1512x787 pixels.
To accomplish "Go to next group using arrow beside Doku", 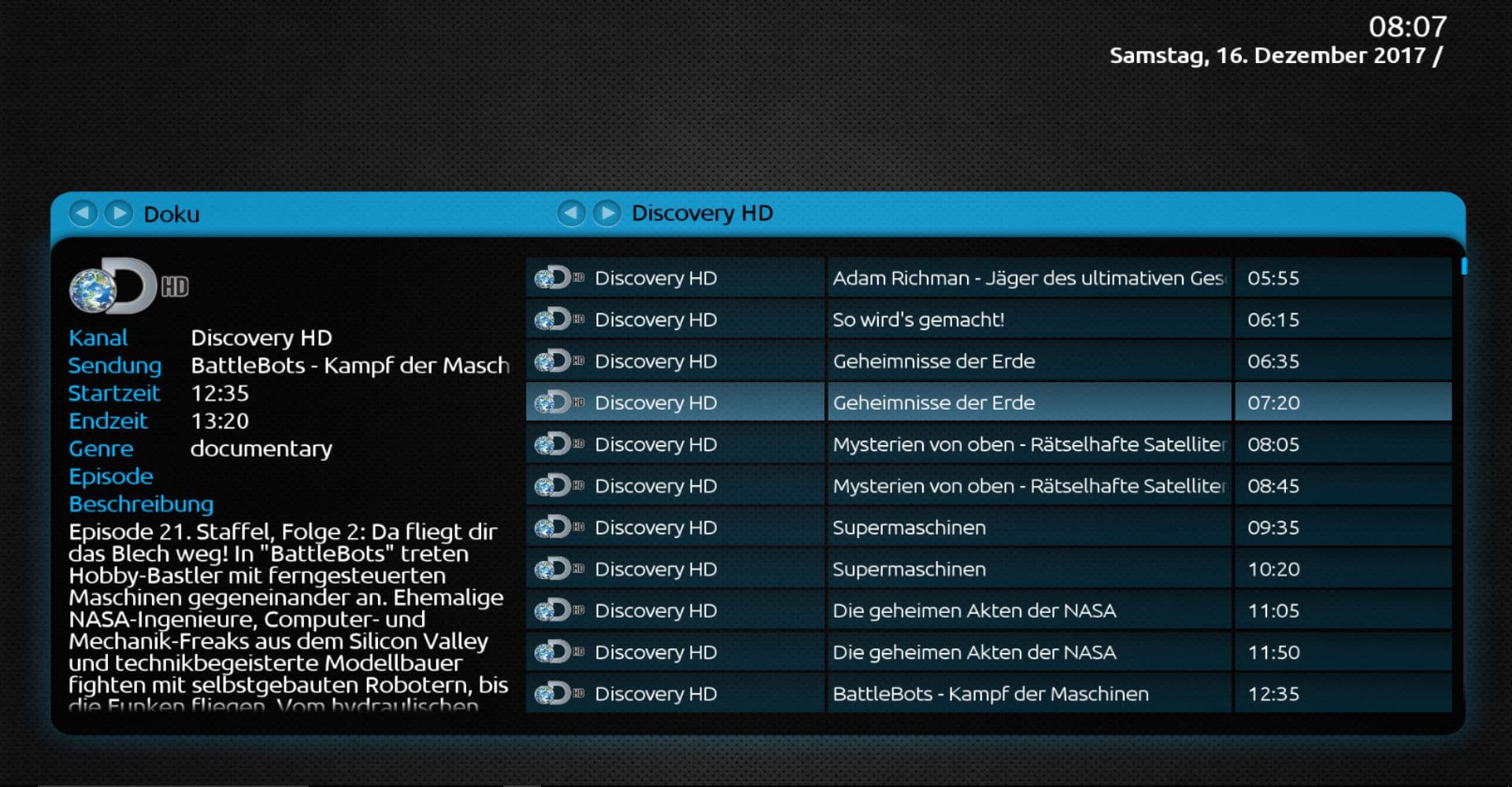I will [119, 213].
